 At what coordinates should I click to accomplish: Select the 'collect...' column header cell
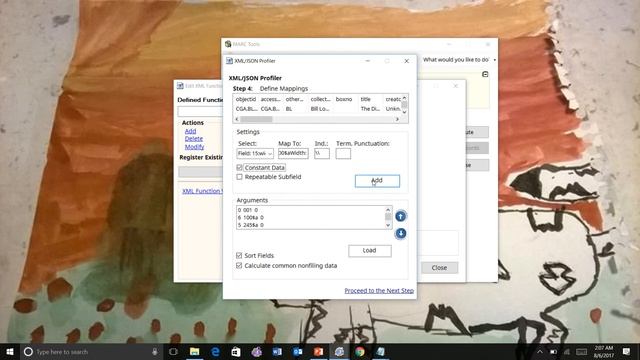pos(320,99)
